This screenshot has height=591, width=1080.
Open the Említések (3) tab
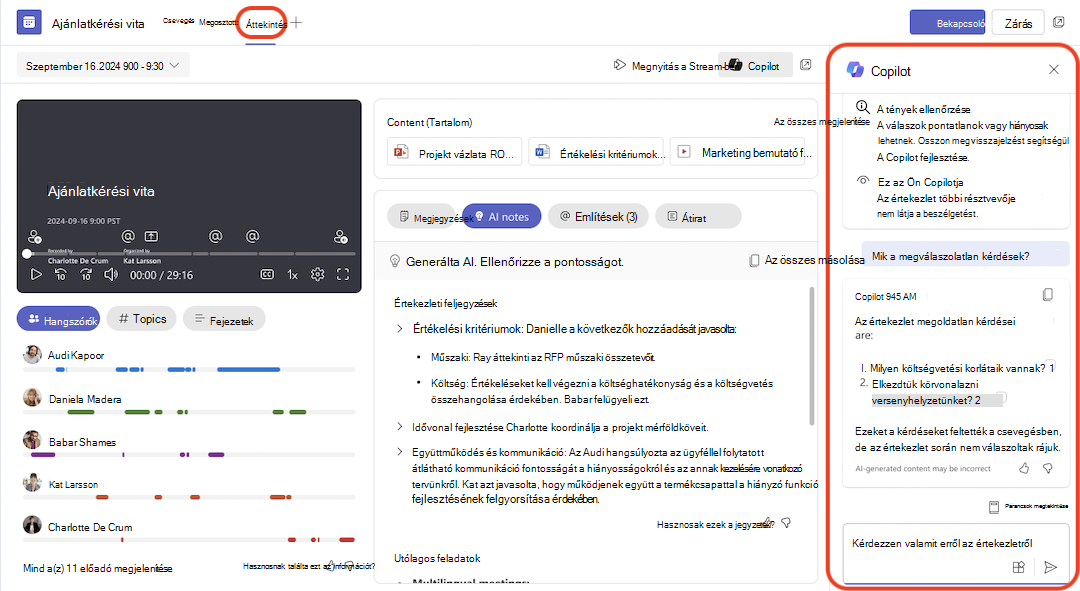click(598, 216)
